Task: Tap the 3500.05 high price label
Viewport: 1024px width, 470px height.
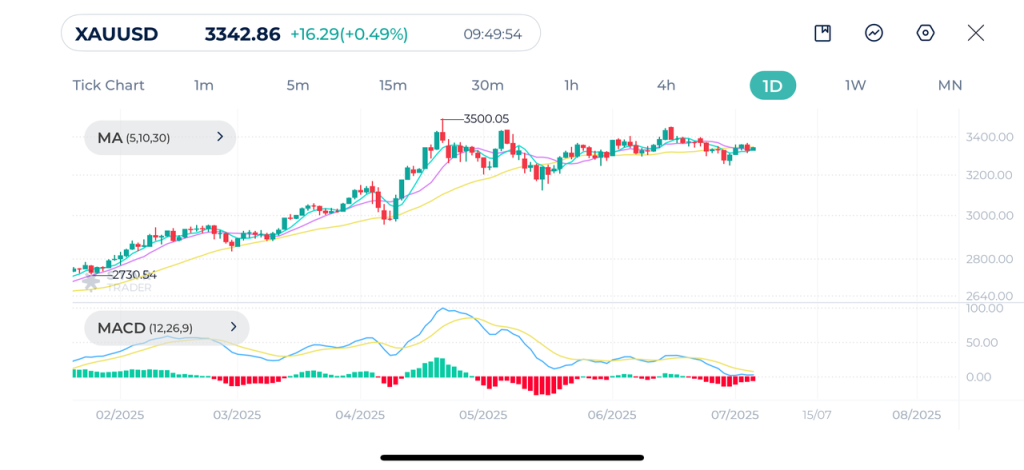Action: [x=486, y=119]
